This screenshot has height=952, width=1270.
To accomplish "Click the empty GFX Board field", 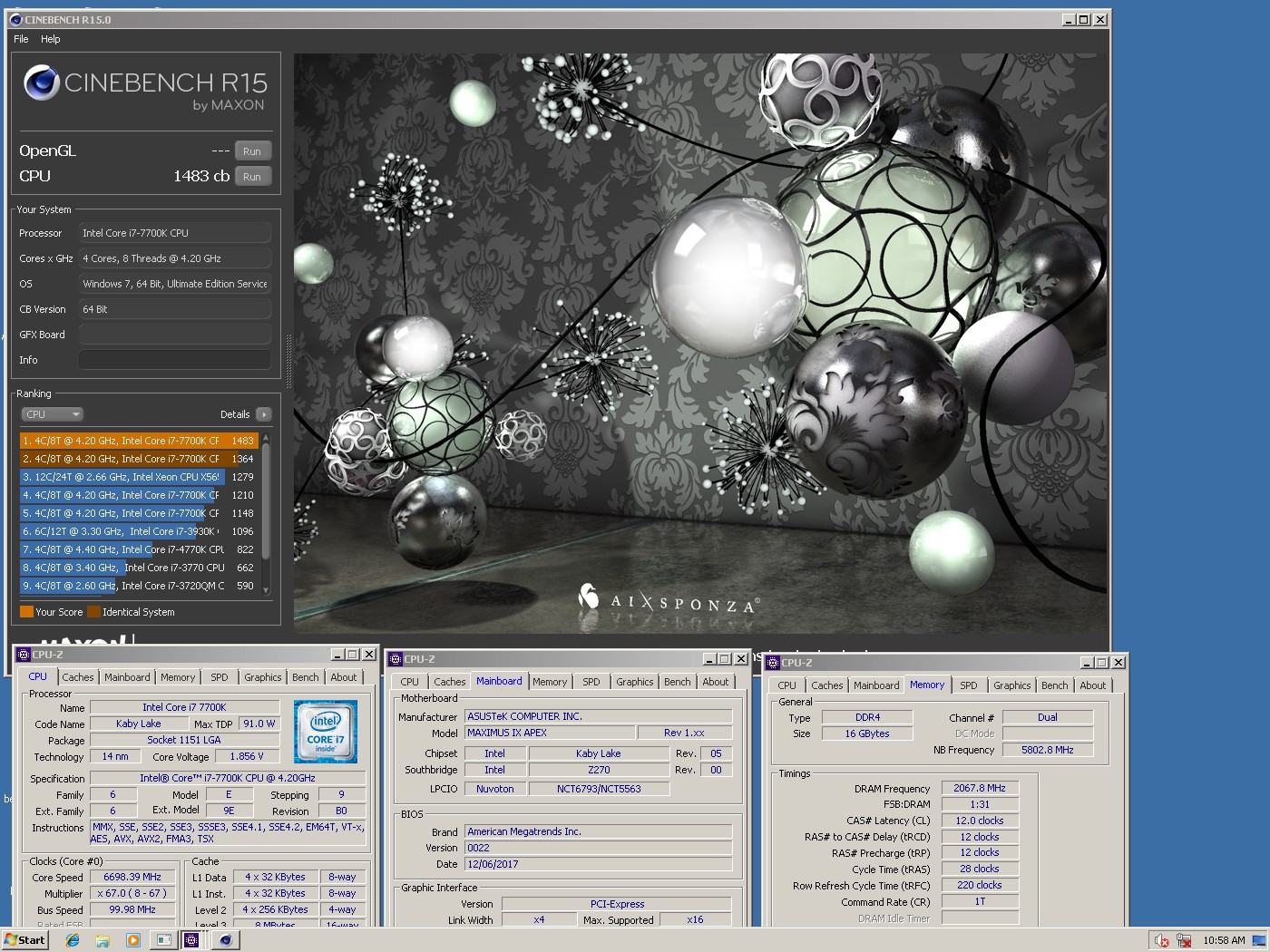I will 175,335.
